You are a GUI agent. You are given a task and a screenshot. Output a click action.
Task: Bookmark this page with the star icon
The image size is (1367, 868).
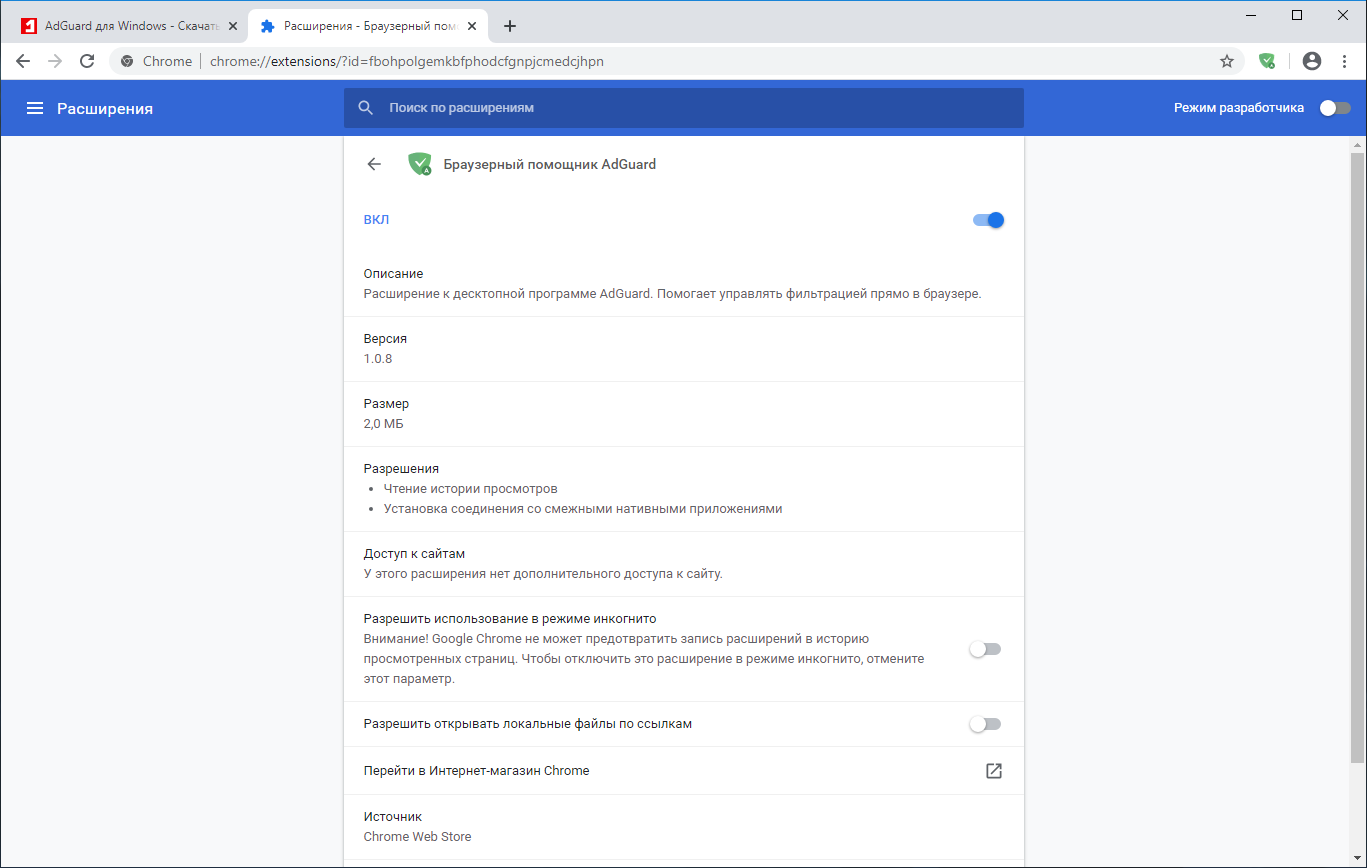pyautogui.click(x=1227, y=61)
